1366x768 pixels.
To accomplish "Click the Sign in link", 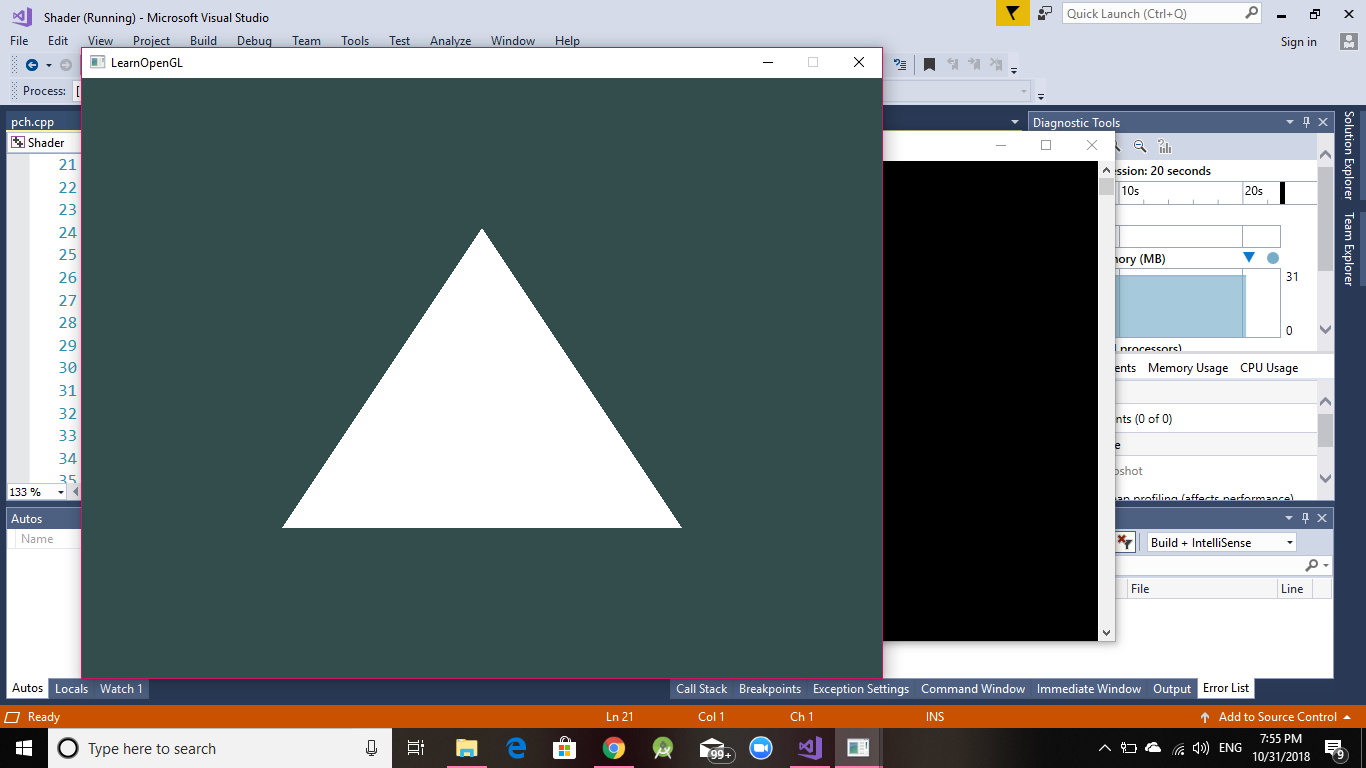I will (1298, 41).
